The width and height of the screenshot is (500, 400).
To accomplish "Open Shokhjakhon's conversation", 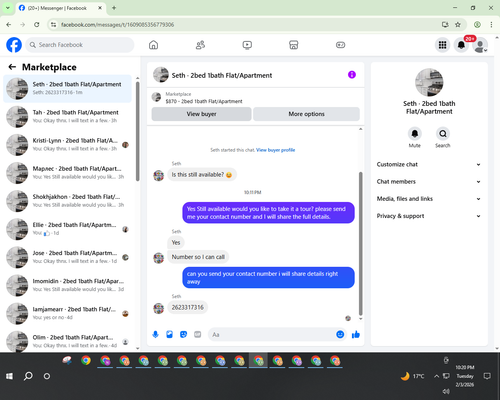I will click(x=68, y=201).
